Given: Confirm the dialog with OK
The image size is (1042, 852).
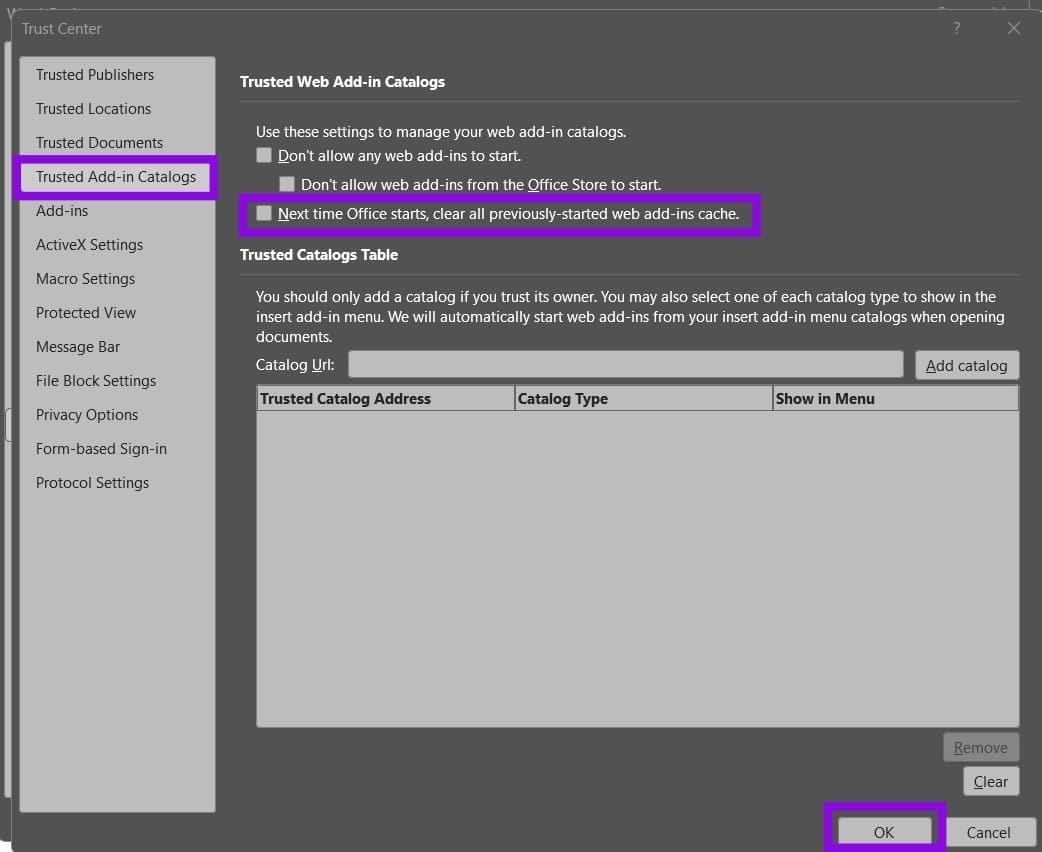Looking at the screenshot, I should [884, 832].
